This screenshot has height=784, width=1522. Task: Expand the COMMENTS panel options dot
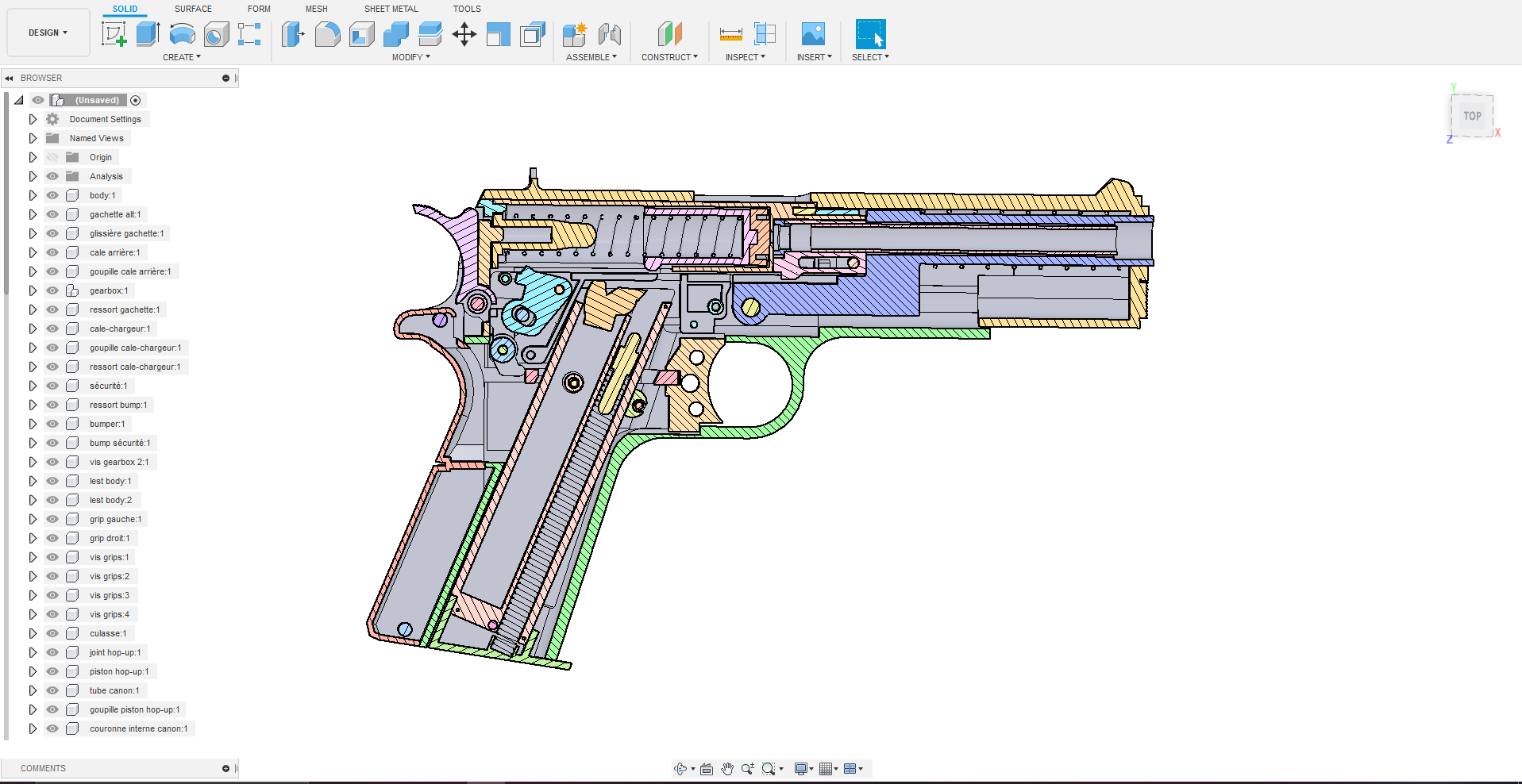(x=225, y=768)
